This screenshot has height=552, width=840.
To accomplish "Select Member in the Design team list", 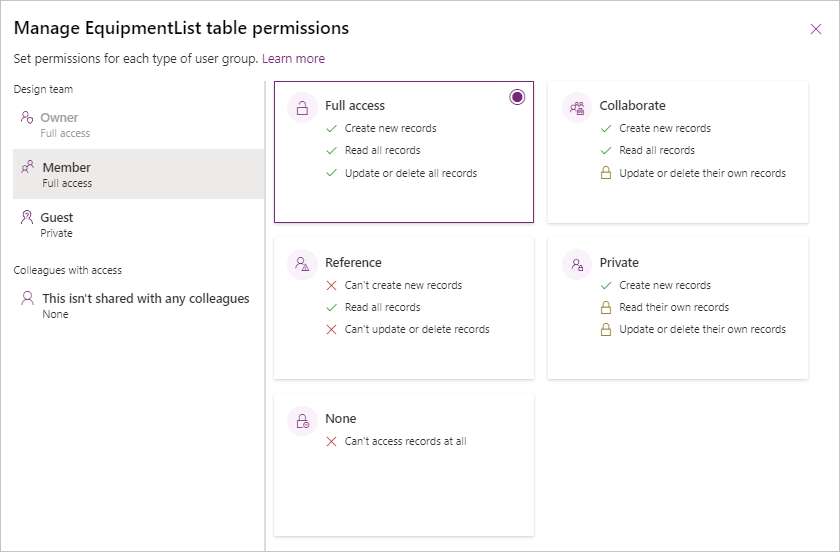I will (x=139, y=174).
